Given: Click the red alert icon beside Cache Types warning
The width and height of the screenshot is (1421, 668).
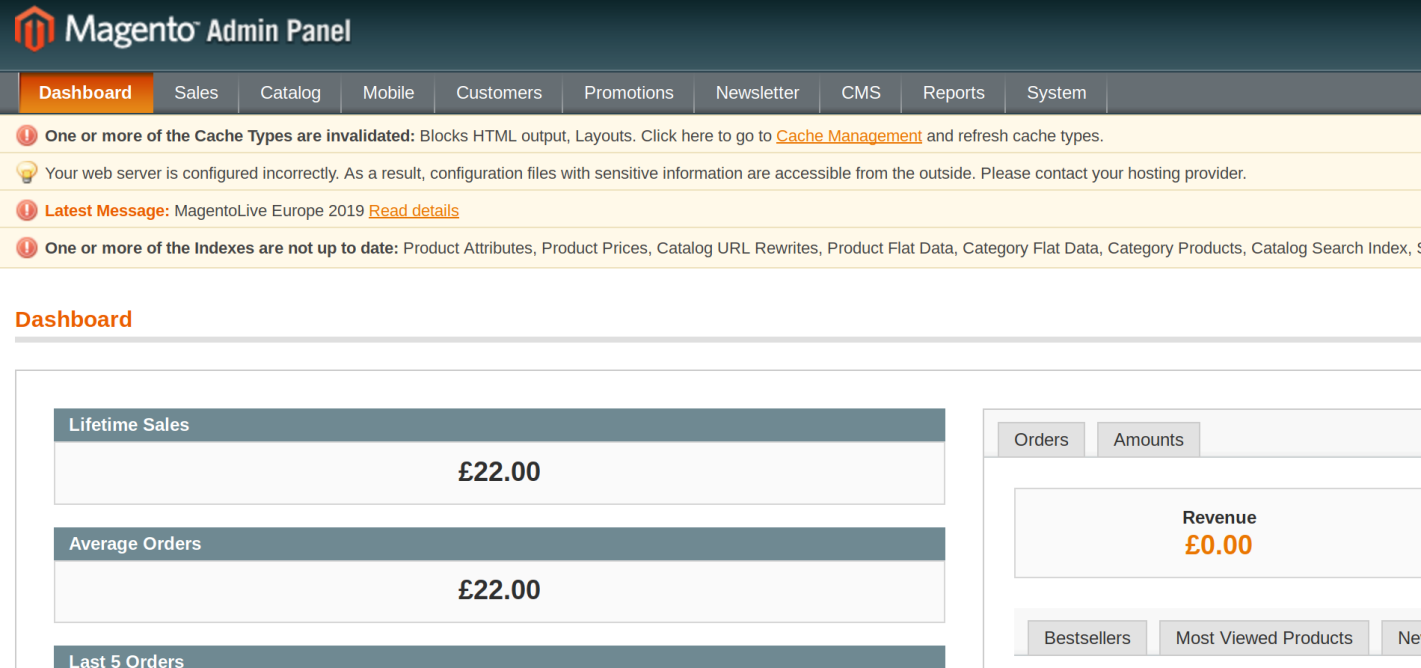Looking at the screenshot, I should tap(27, 136).
